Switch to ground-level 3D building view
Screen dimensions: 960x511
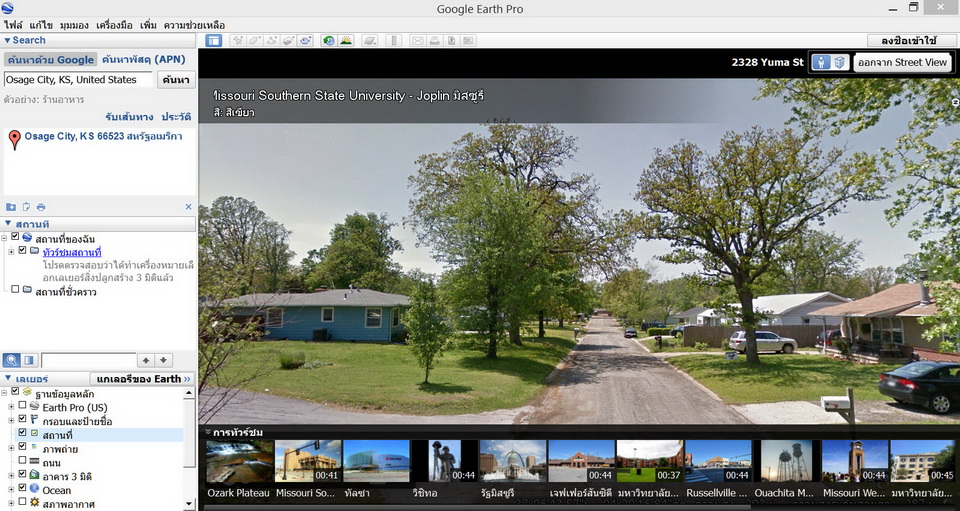click(x=840, y=62)
